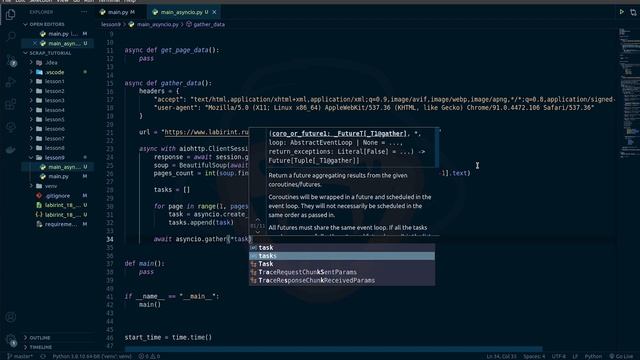Image resolution: width=640 pixels, height=360 pixels.
Task: Close main_asyn... in Open Editors
Action: [34, 43]
